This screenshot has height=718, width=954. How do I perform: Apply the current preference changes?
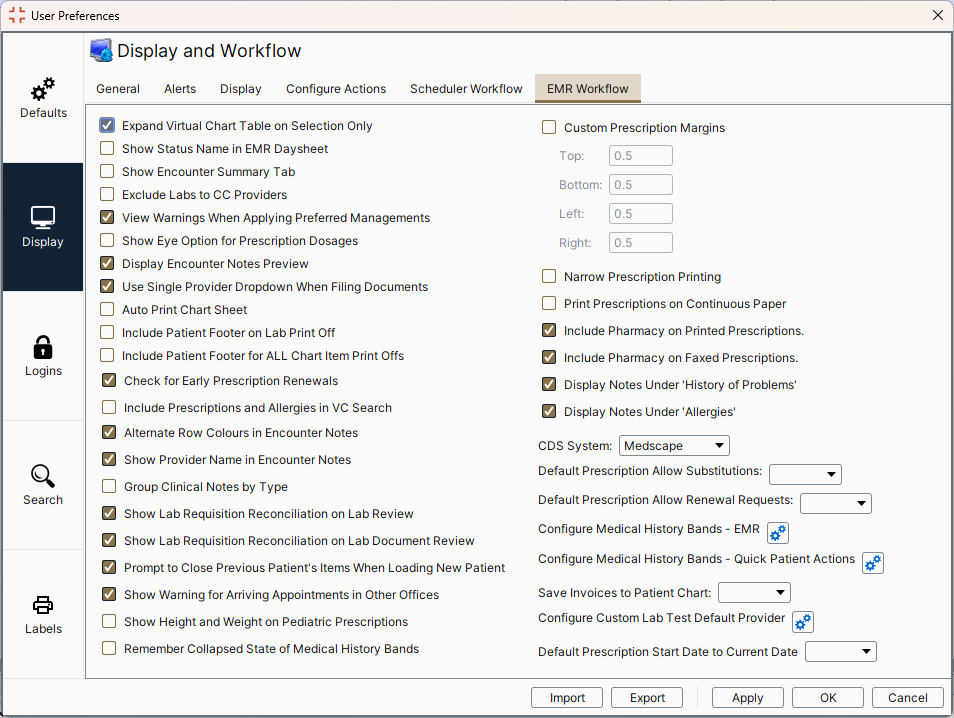click(747, 697)
